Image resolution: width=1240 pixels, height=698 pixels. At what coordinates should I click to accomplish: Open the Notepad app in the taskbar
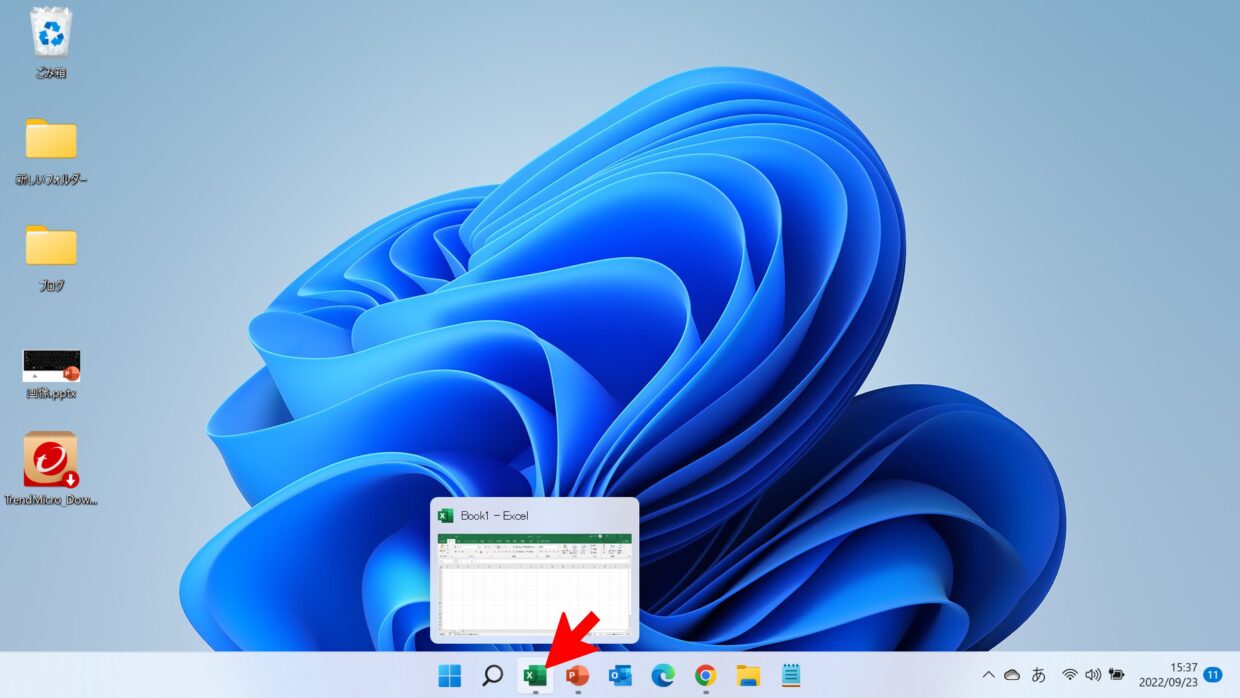(x=791, y=676)
